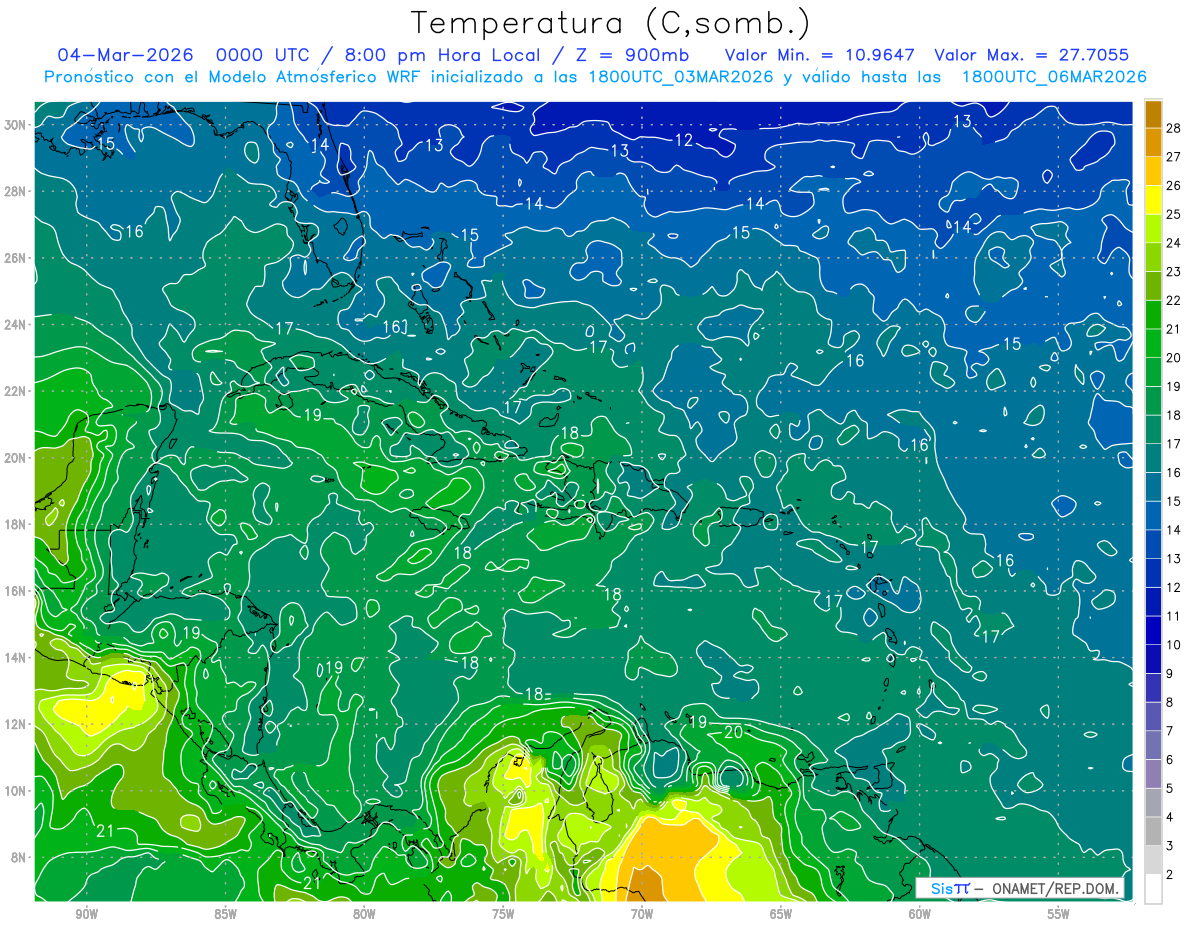Select the valid-until time '1800UTC_06MAR2026'
Viewport: 1200px width, 927px height.
pos(1054,77)
